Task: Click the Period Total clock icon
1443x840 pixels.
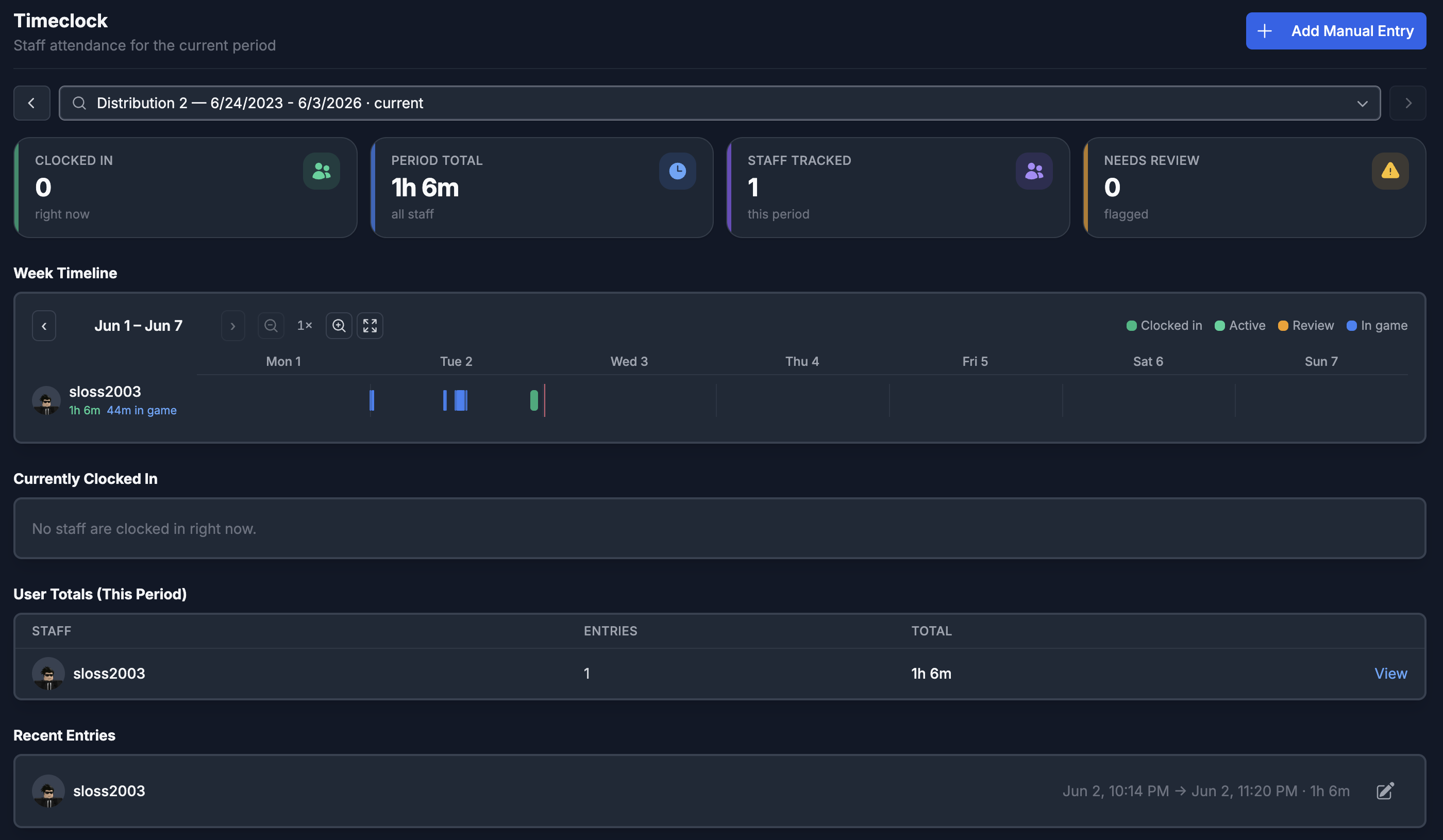Action: (677, 171)
